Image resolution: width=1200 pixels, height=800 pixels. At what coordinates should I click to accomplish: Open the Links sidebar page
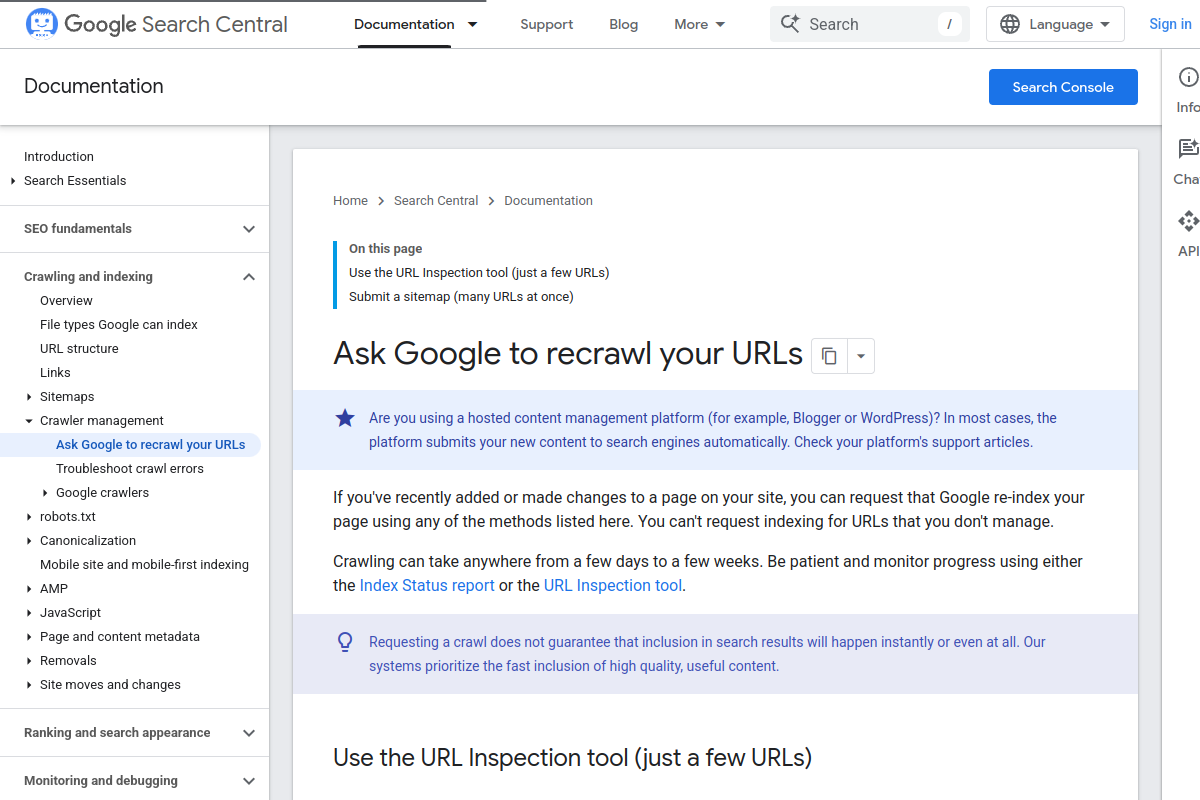tap(55, 373)
